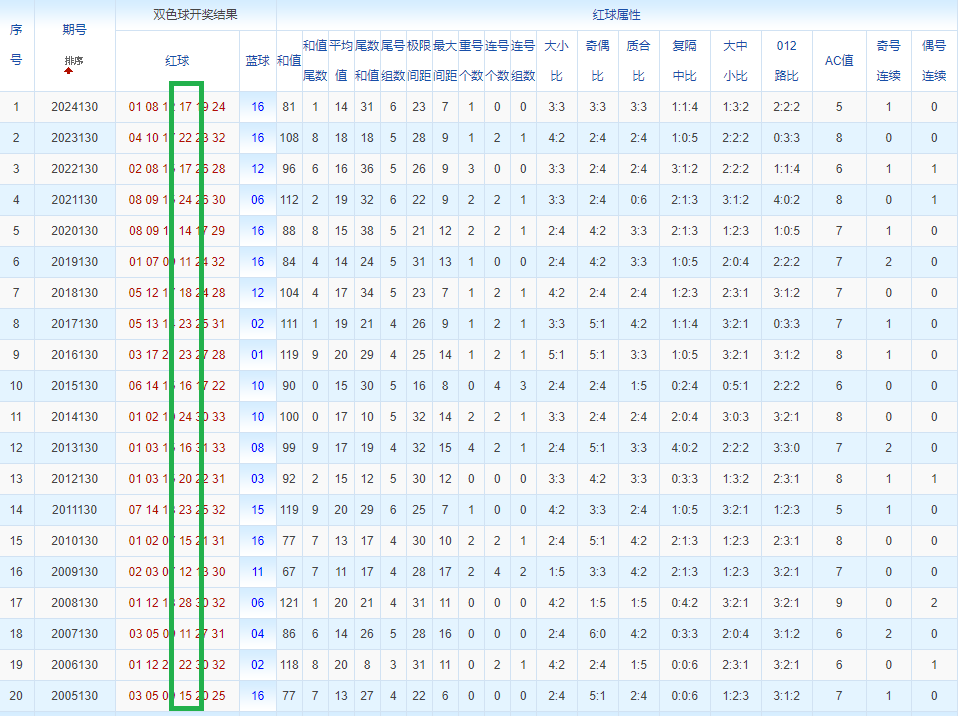Image resolution: width=963 pixels, height=716 pixels.
Task: Click the 红球 column header
Action: click(x=177, y=61)
